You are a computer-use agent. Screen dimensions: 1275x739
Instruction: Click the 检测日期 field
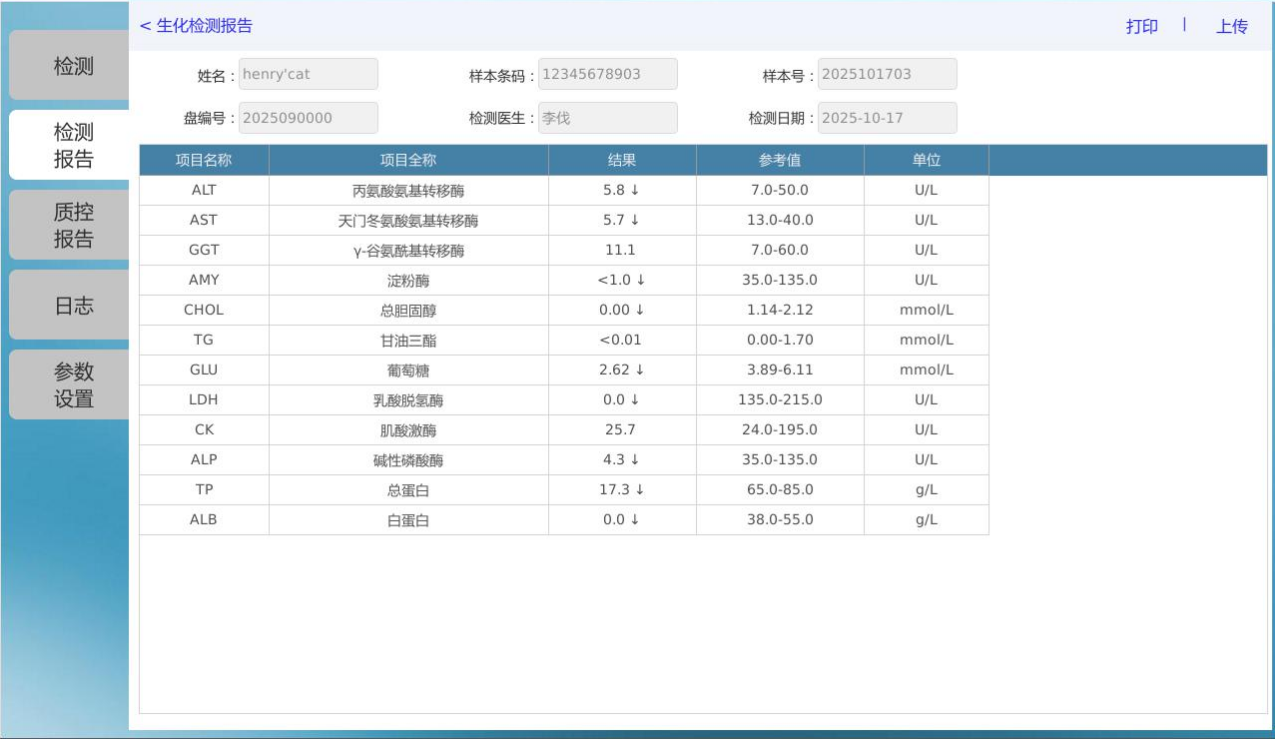click(x=886, y=118)
